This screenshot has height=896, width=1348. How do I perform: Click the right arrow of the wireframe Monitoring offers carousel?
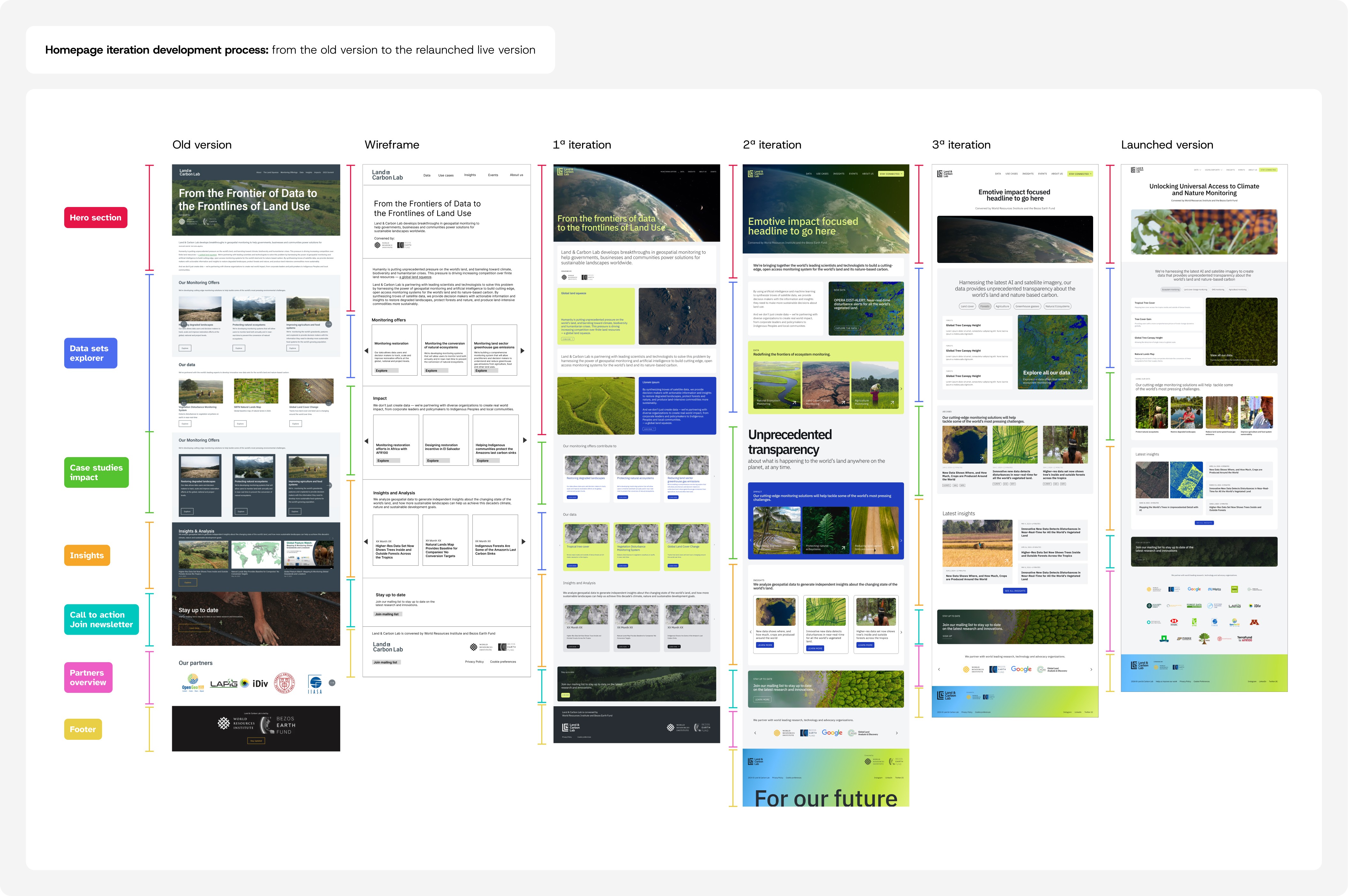point(522,351)
